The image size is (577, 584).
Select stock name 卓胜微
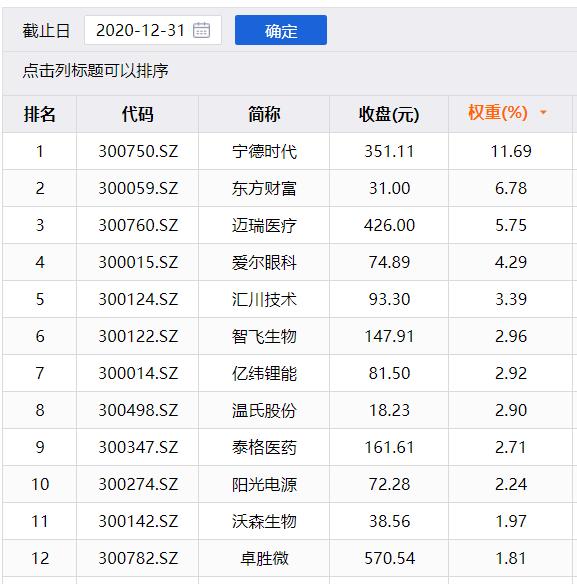point(264,559)
